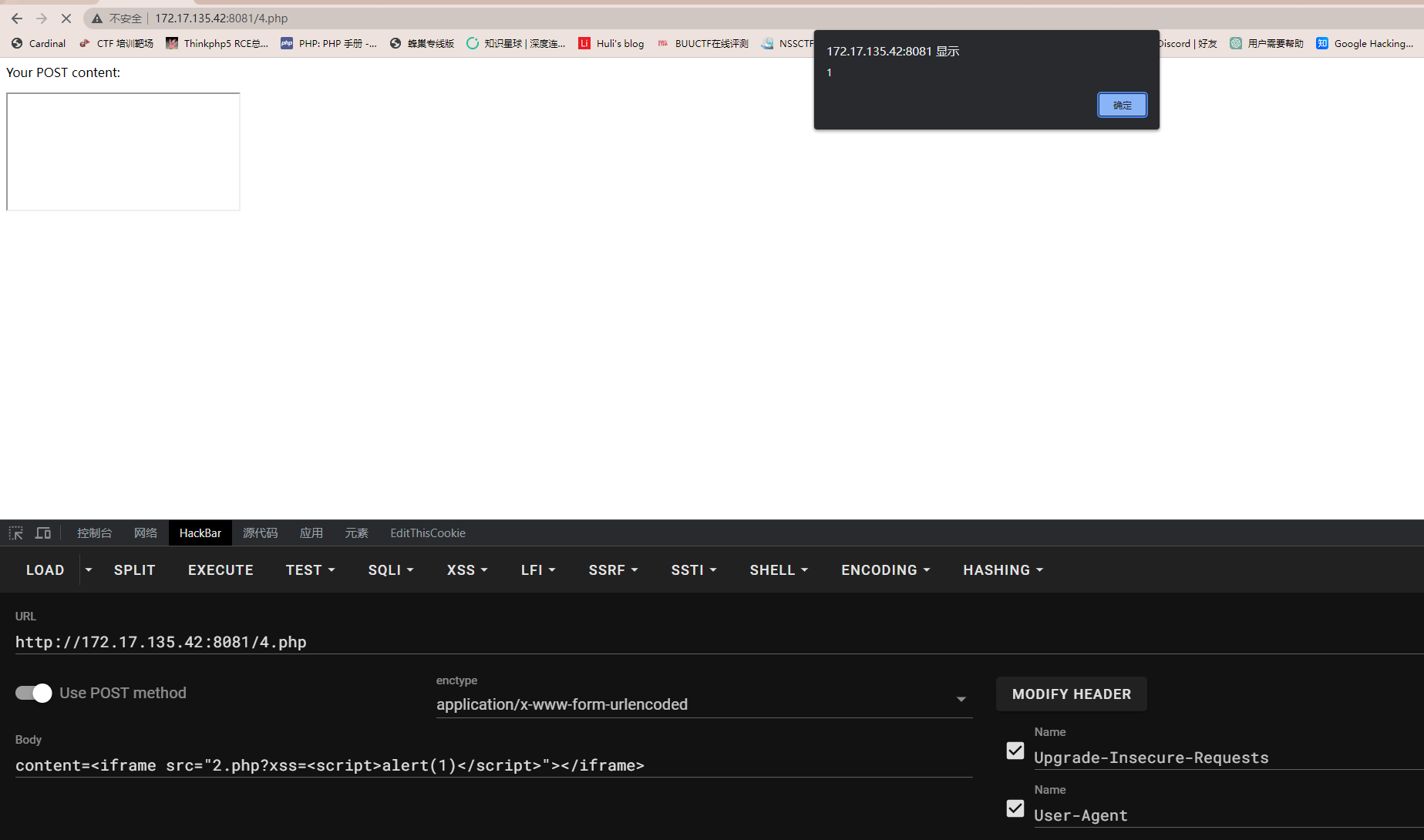This screenshot has width=1424, height=840.
Task: Open the TEST dropdown menu
Action: coord(311,570)
